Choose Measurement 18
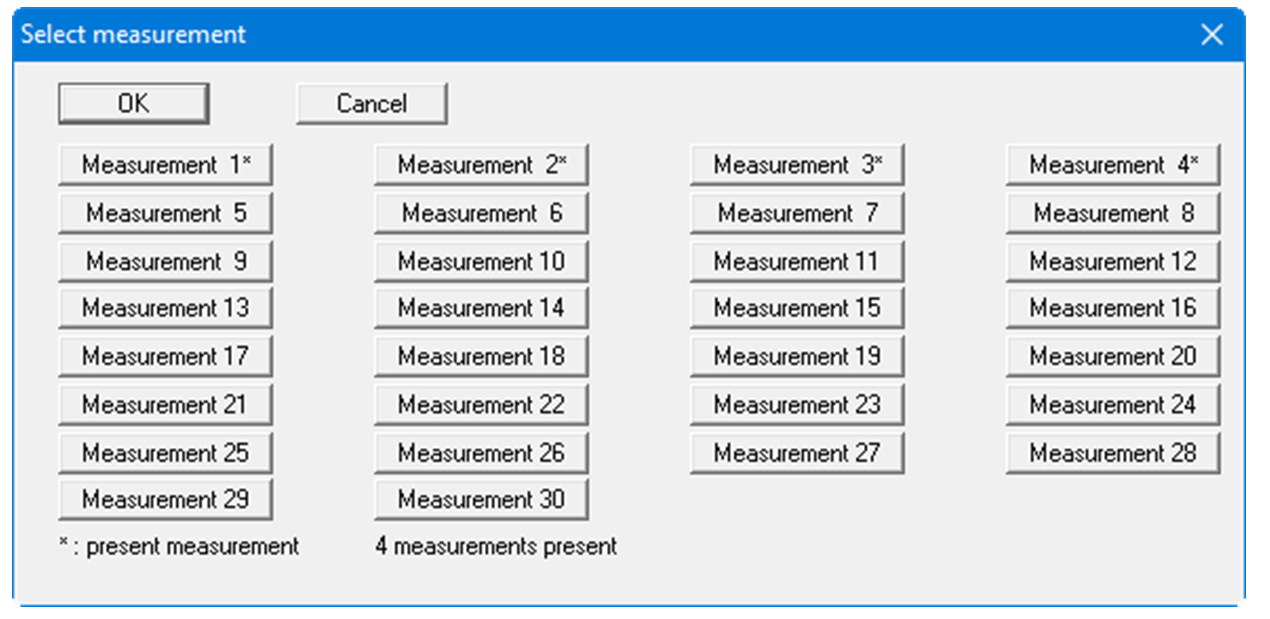Image resolution: width=1270 pixels, height=619 pixels. tap(481, 356)
